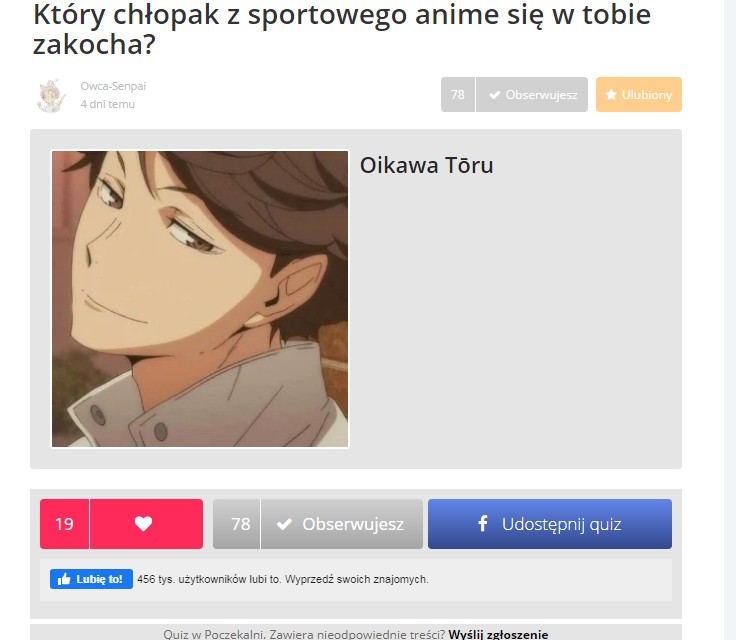The height and width of the screenshot is (640, 736).
Task: Click the Udostępnij quiz button
Action: point(550,524)
